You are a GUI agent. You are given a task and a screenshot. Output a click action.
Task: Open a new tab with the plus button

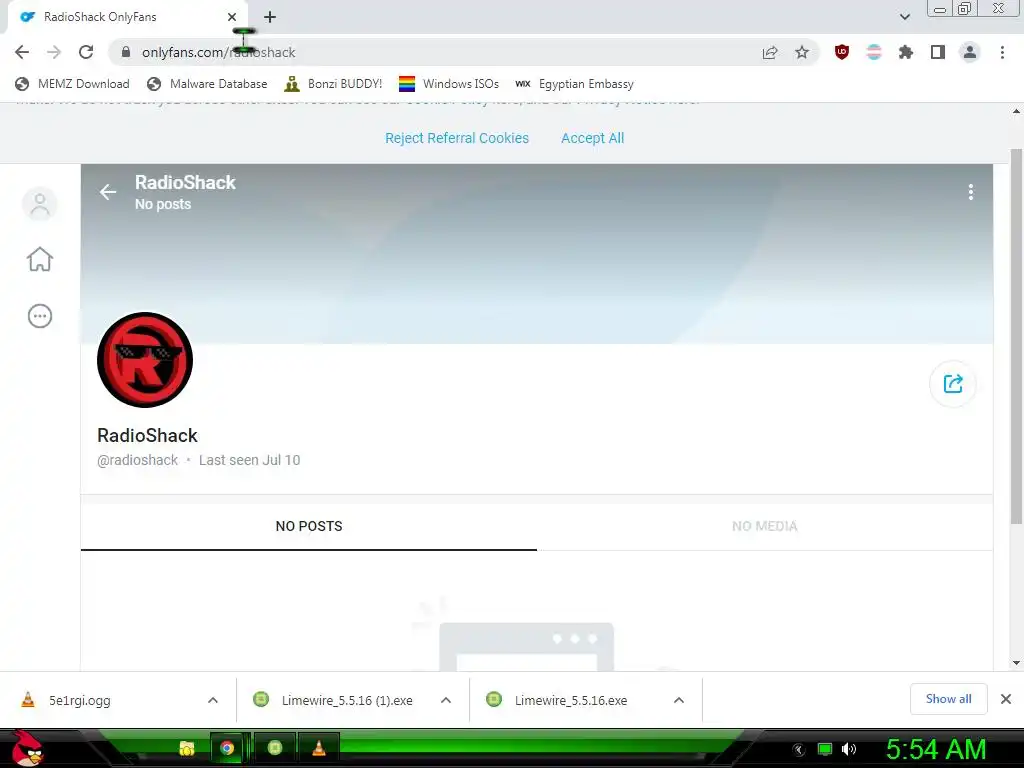click(270, 17)
